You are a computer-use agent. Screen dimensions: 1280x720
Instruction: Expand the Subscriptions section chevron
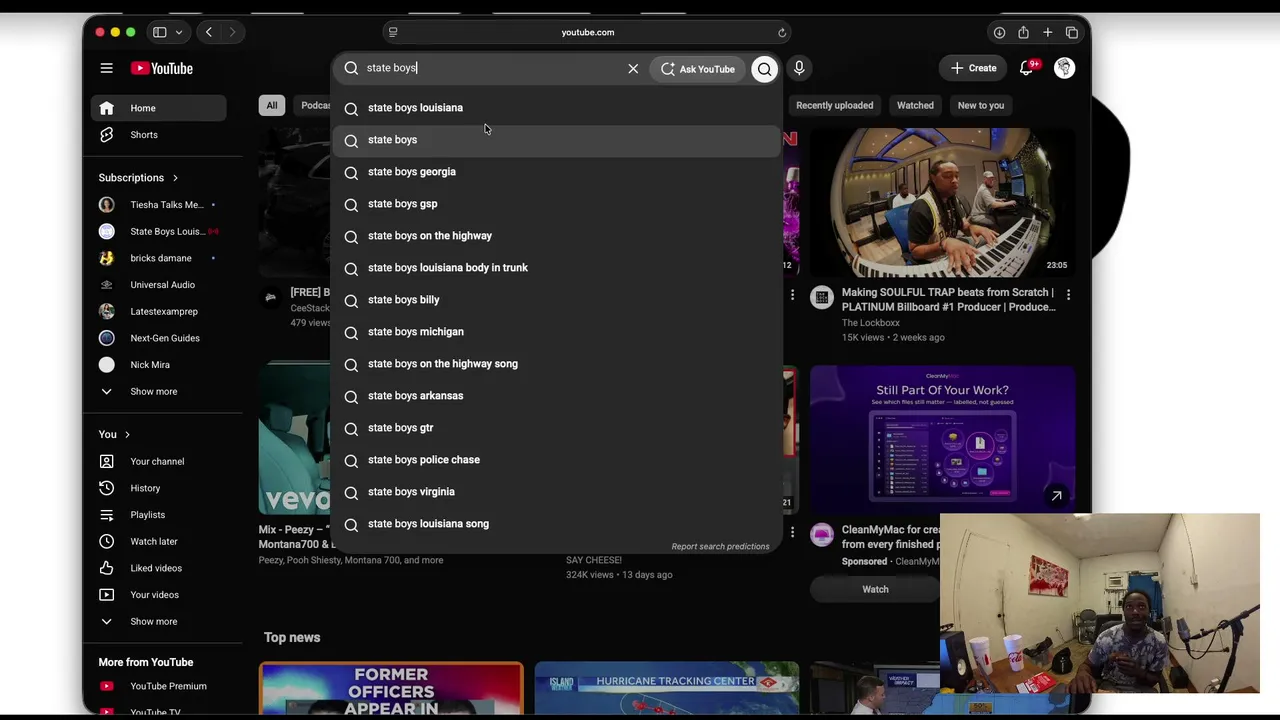[x=175, y=178]
